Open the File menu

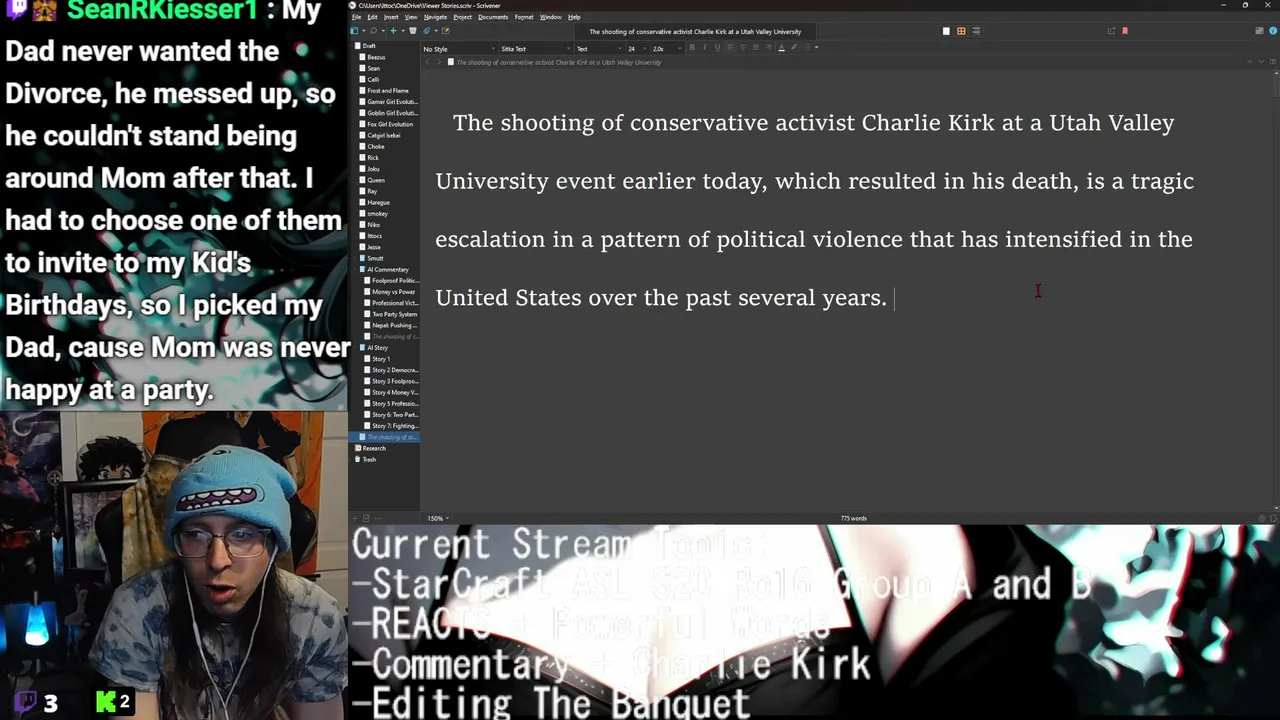click(x=356, y=17)
